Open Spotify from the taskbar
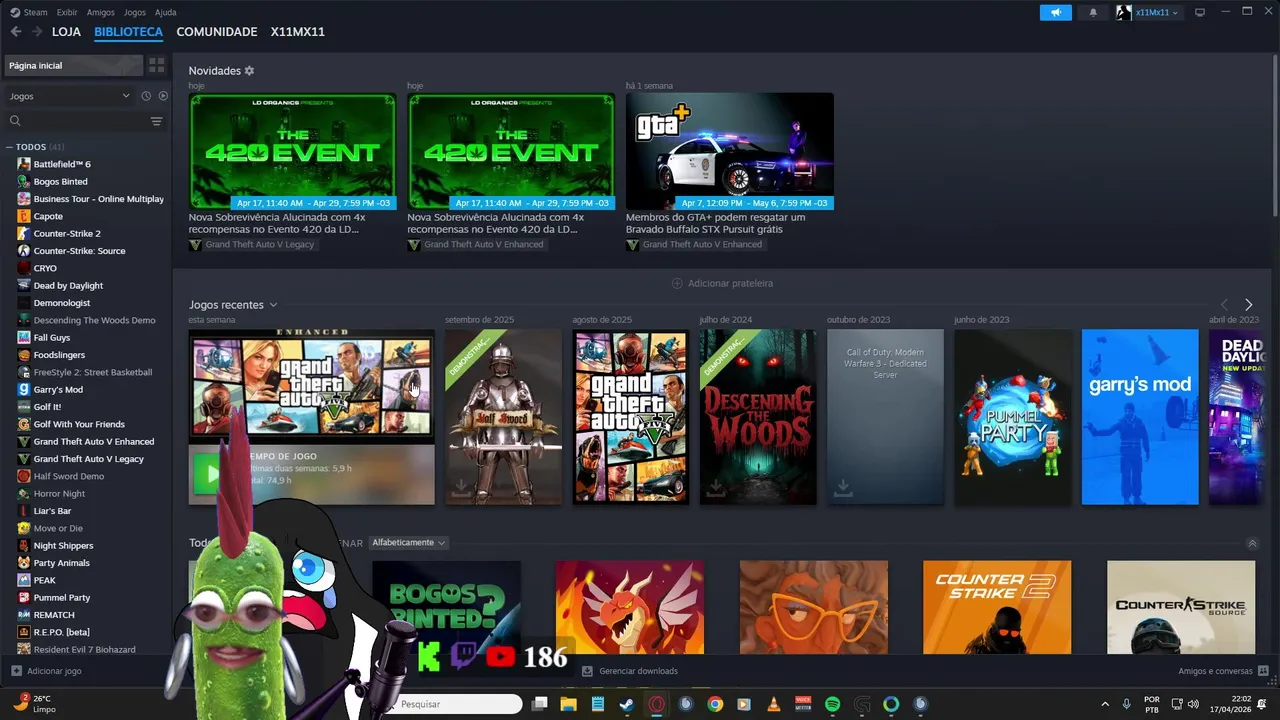The image size is (1280, 720). coord(832,704)
